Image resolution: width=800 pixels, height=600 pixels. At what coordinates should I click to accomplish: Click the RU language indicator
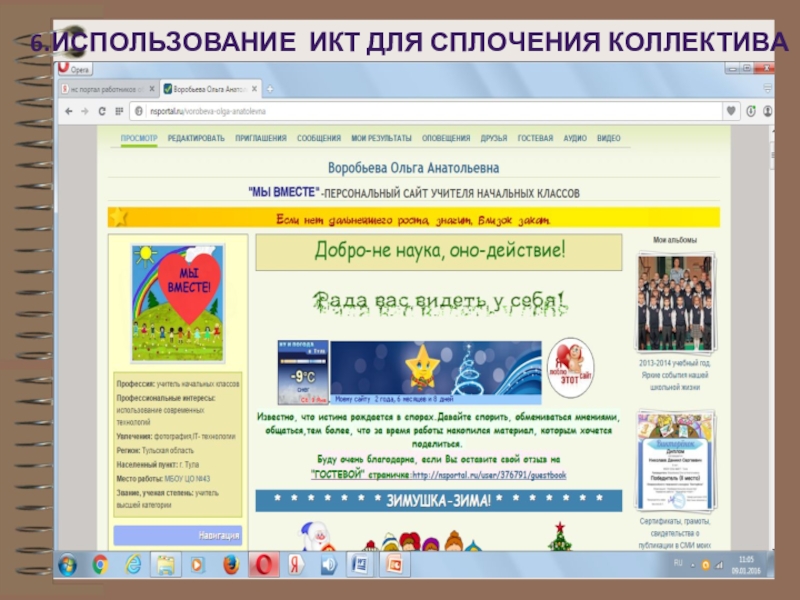click(678, 563)
